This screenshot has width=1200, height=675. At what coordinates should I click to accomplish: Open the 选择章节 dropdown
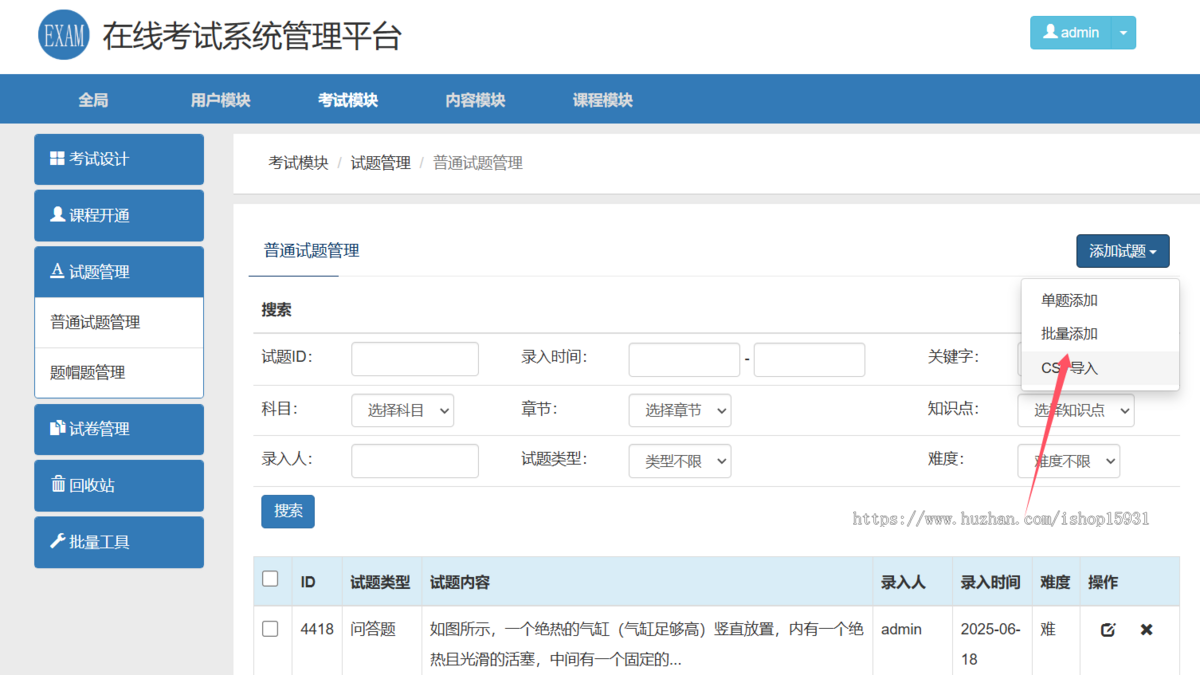680,411
